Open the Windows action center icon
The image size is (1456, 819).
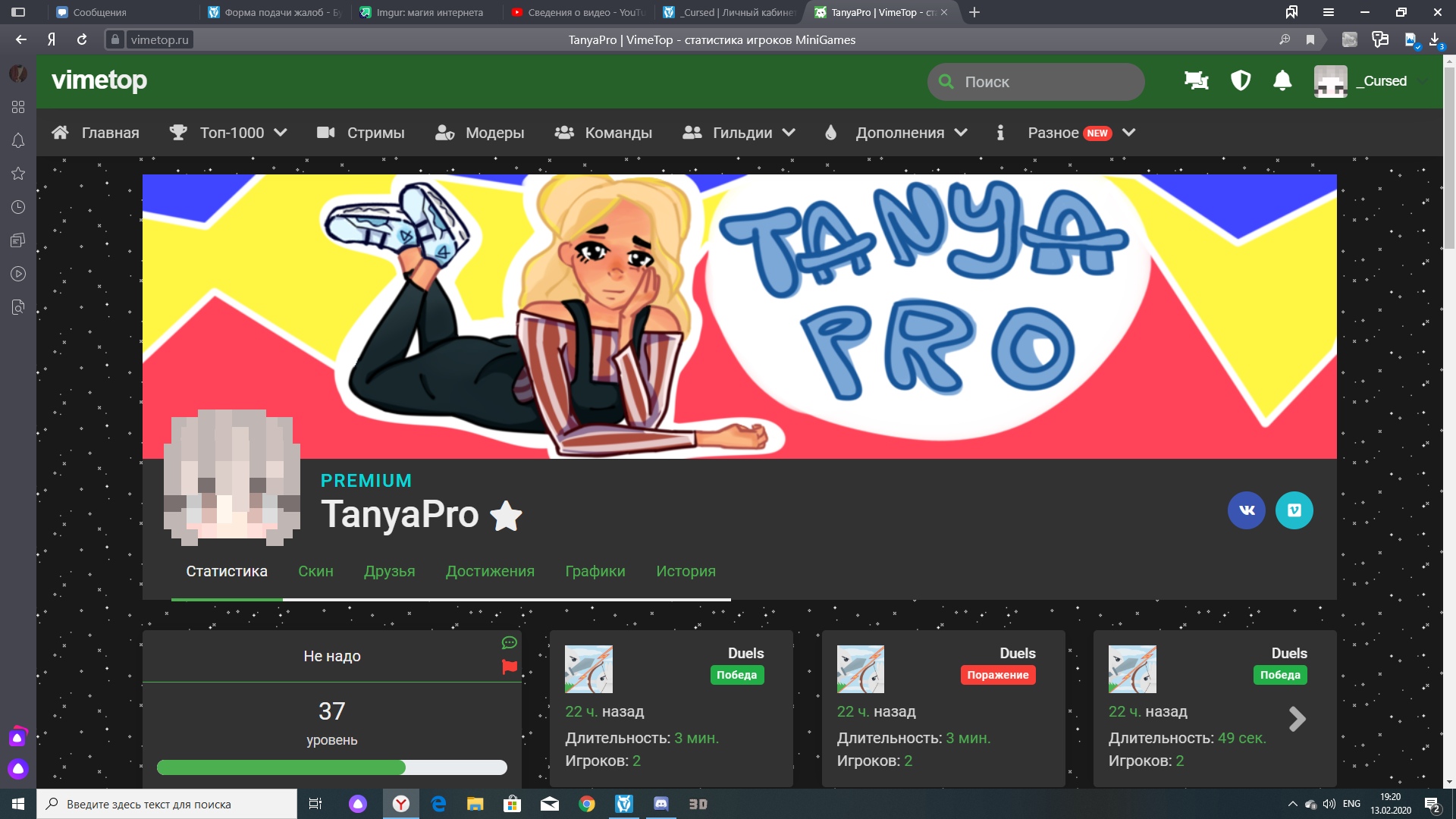(1432, 805)
